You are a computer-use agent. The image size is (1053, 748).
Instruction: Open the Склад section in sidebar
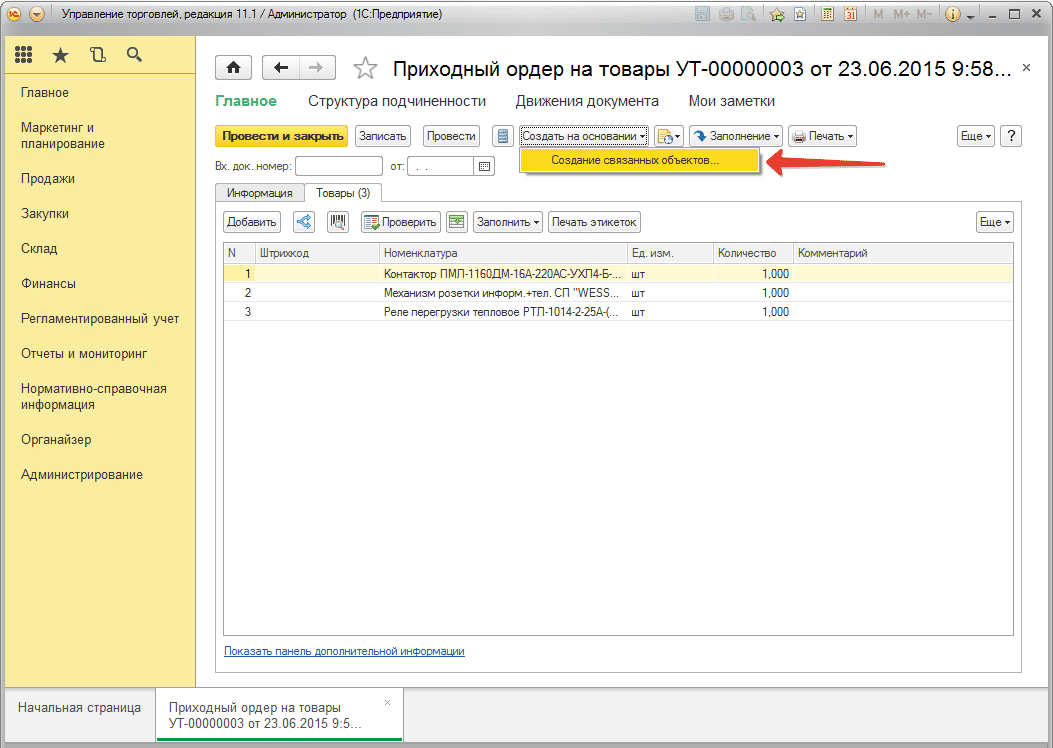click(39, 249)
